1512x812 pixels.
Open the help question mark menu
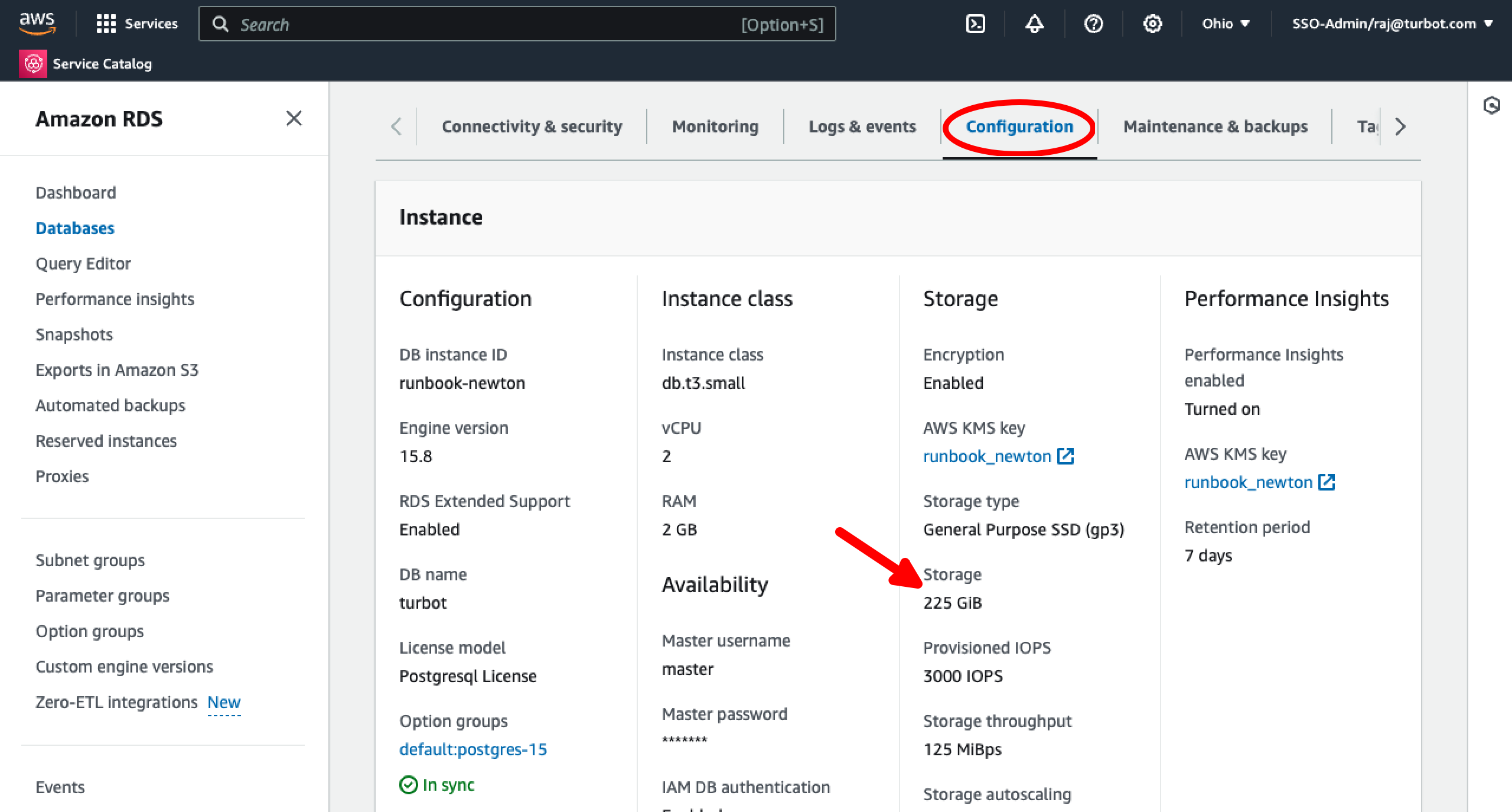pyautogui.click(x=1093, y=24)
